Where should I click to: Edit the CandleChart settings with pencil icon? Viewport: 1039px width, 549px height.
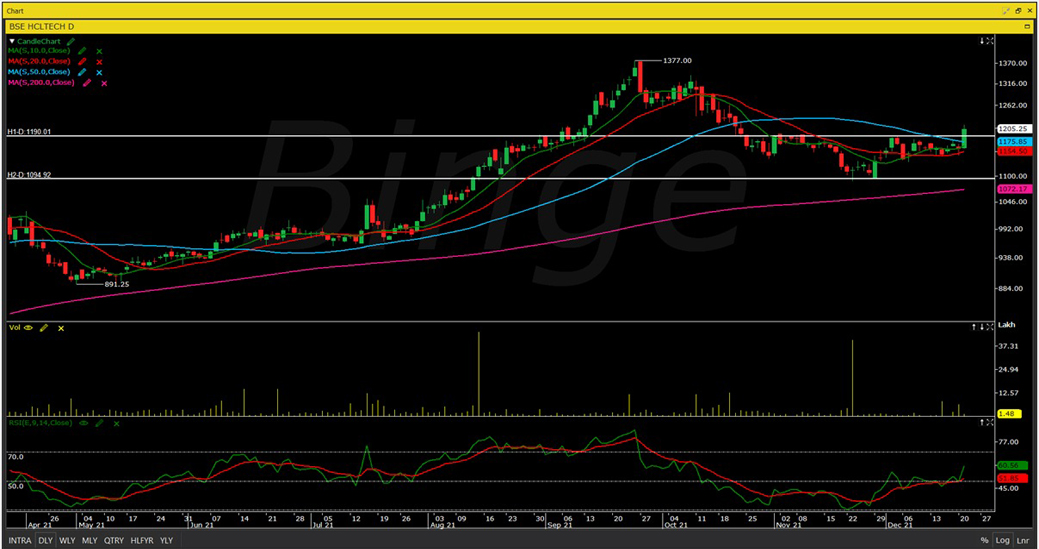tap(70, 41)
